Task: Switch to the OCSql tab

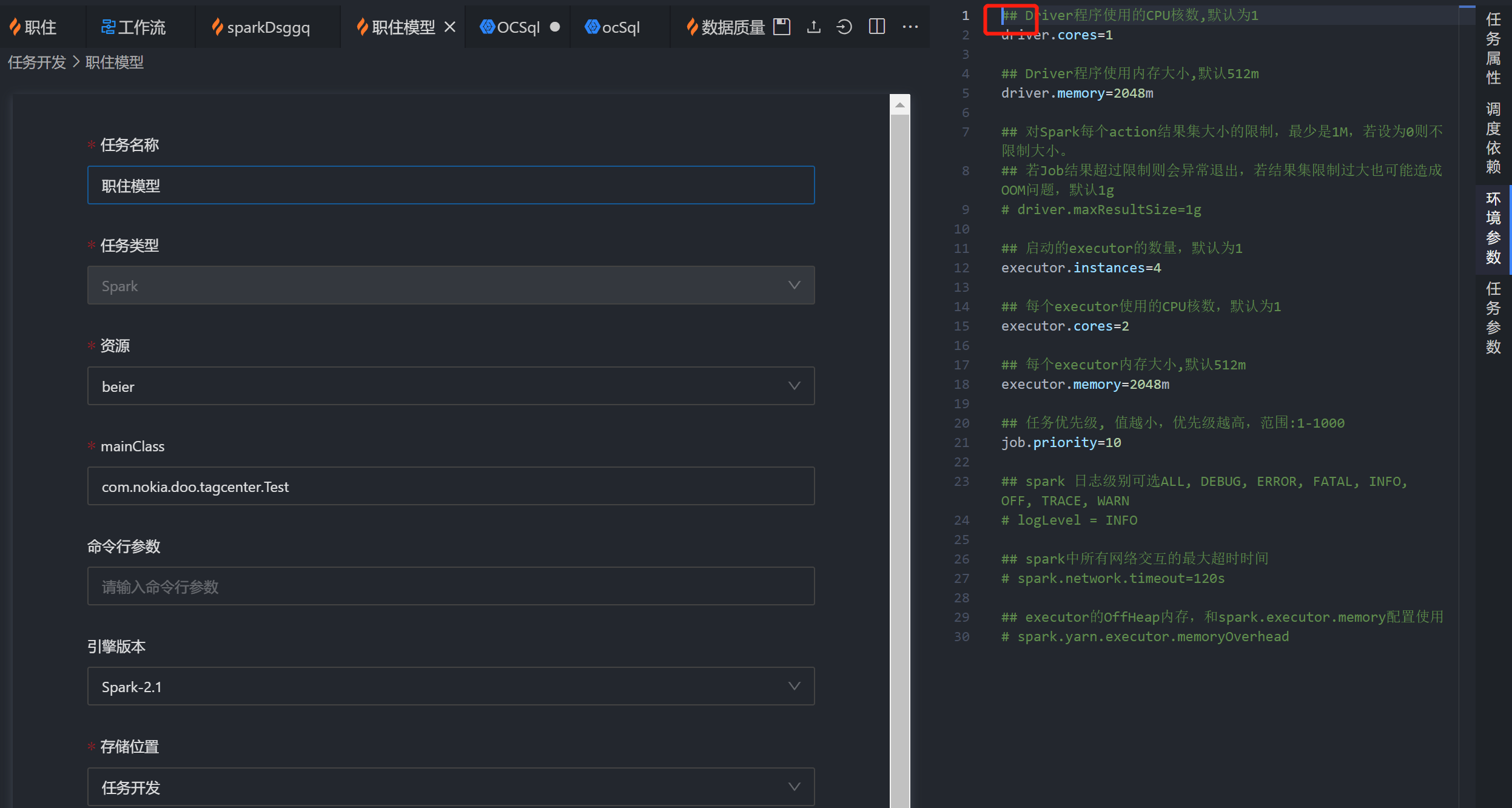Action: click(x=518, y=27)
